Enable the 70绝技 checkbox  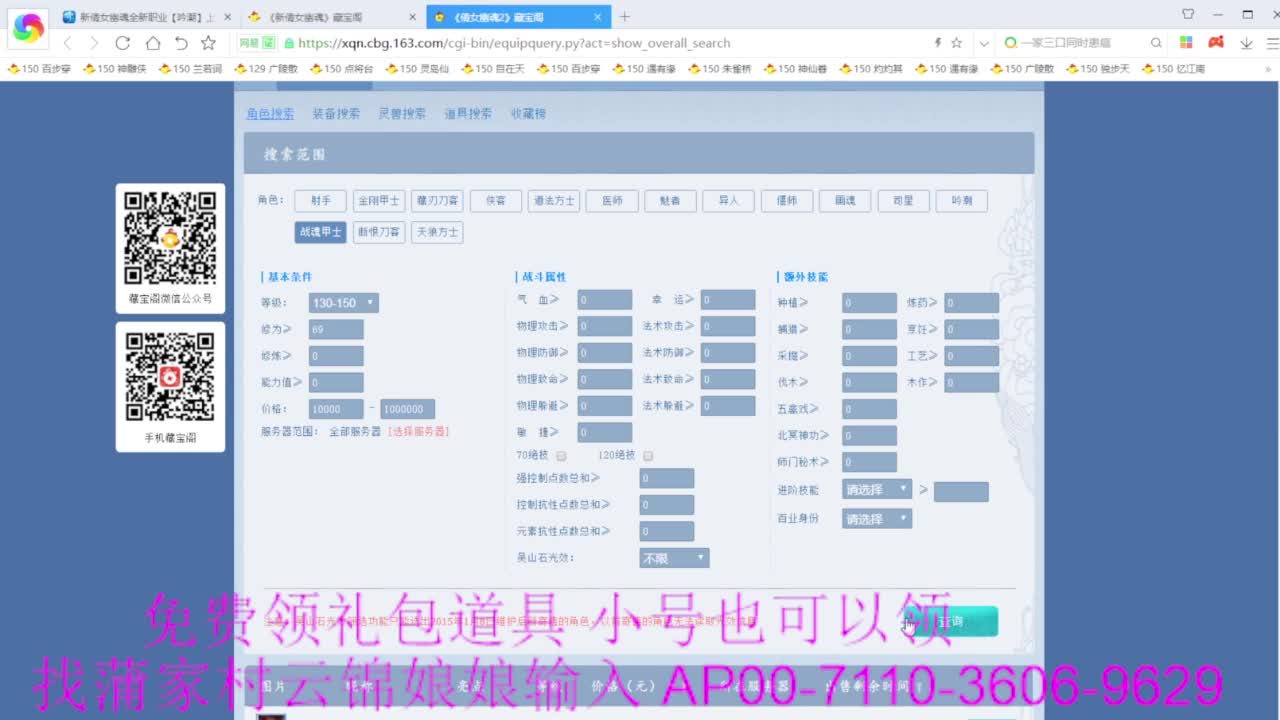coord(562,455)
